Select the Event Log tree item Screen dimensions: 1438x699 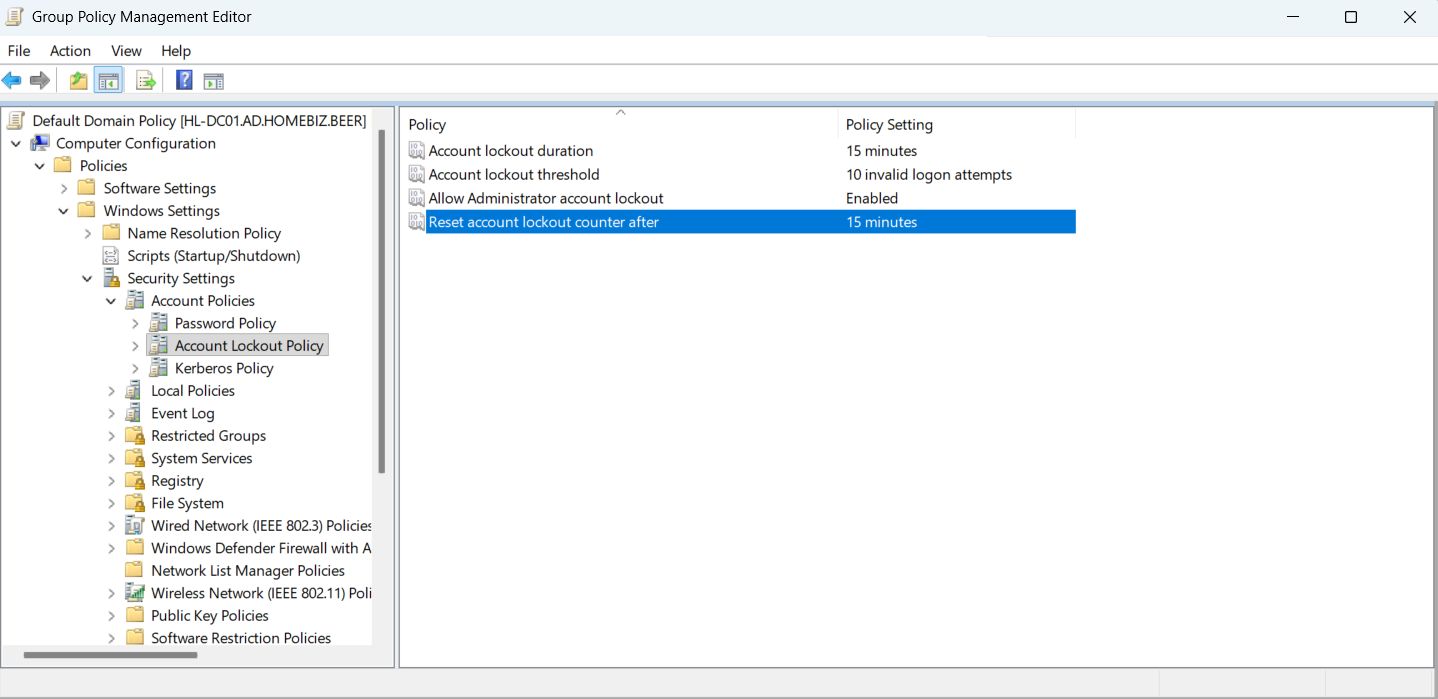(x=183, y=413)
